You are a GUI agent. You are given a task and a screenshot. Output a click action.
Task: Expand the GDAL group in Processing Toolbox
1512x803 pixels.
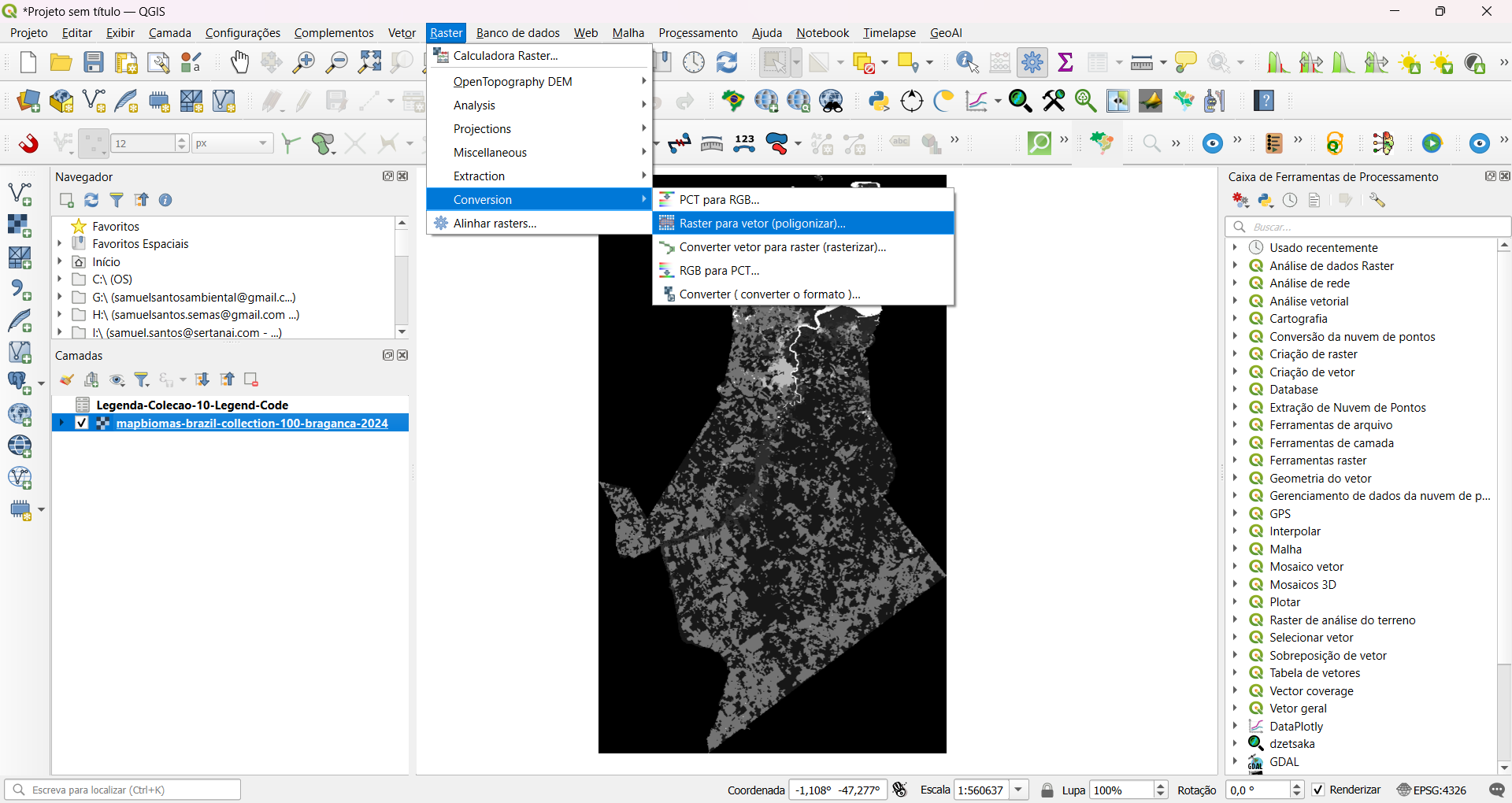(x=1235, y=762)
